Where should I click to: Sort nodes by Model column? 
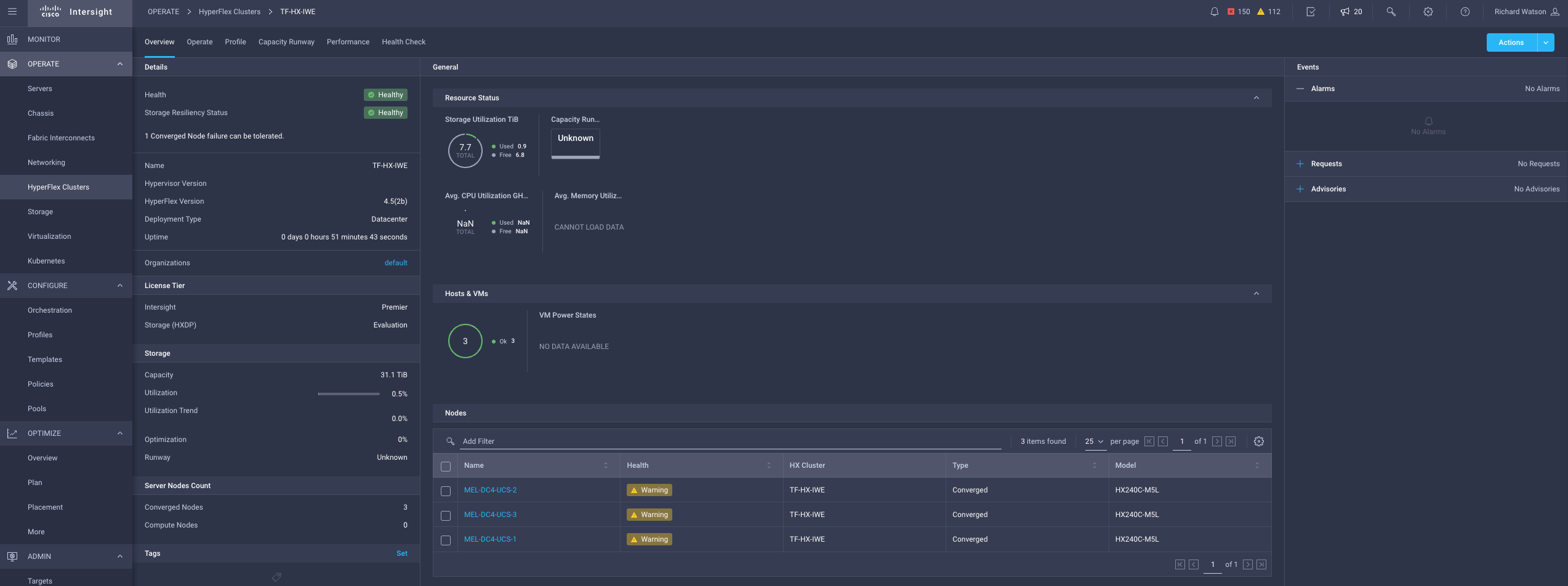click(x=1257, y=465)
